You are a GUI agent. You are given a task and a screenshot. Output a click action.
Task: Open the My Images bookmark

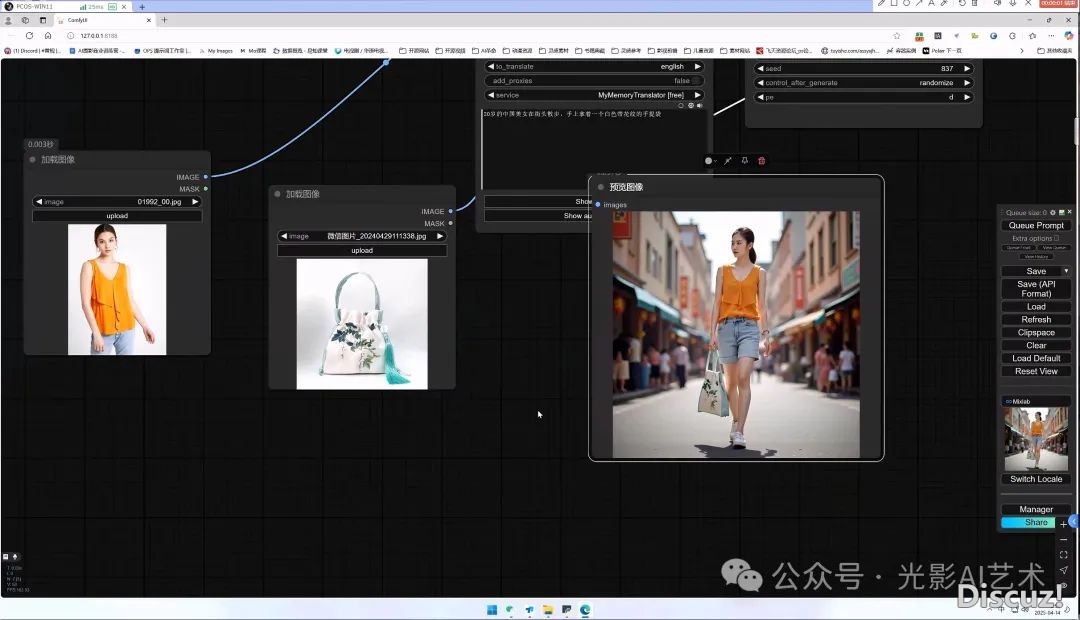[216, 50]
